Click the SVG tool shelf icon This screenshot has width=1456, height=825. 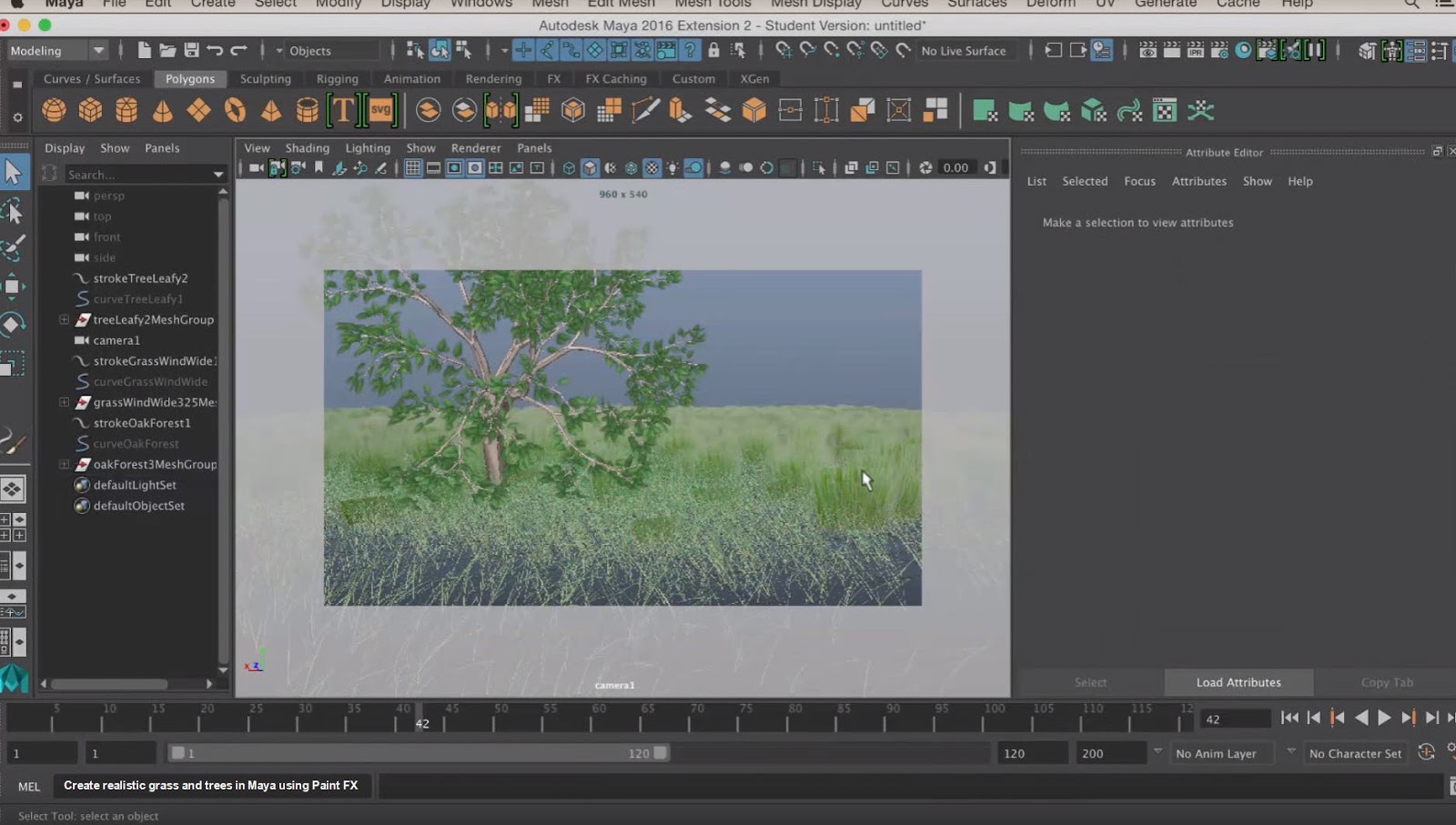click(379, 110)
